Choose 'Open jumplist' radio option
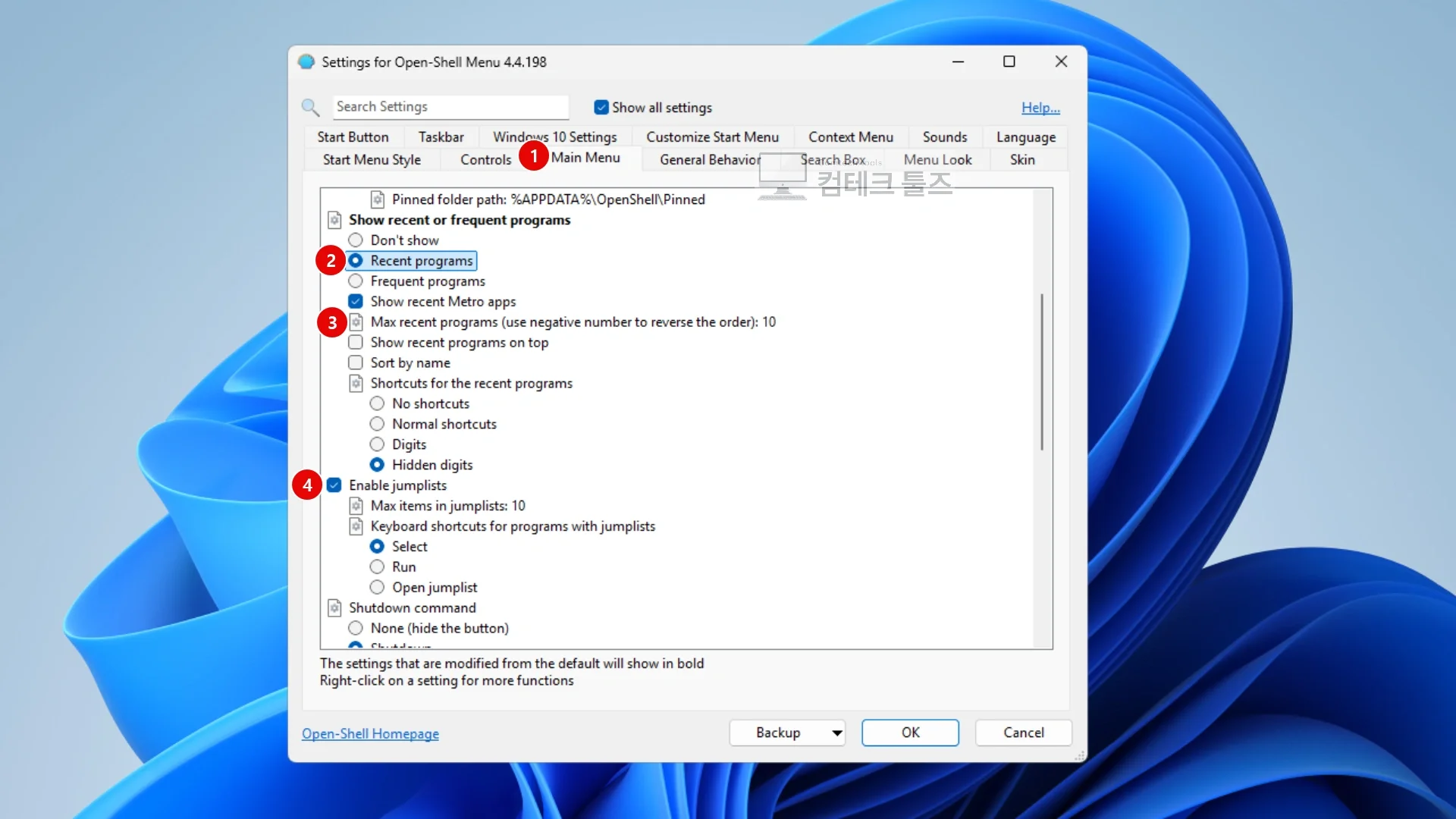 pyautogui.click(x=377, y=588)
